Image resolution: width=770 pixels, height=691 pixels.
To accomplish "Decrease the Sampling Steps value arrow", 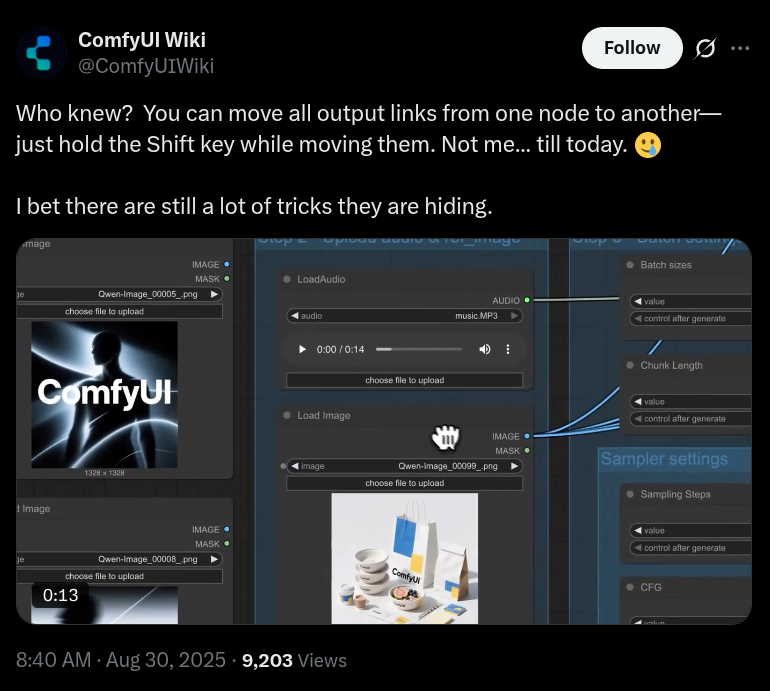I will coord(638,530).
